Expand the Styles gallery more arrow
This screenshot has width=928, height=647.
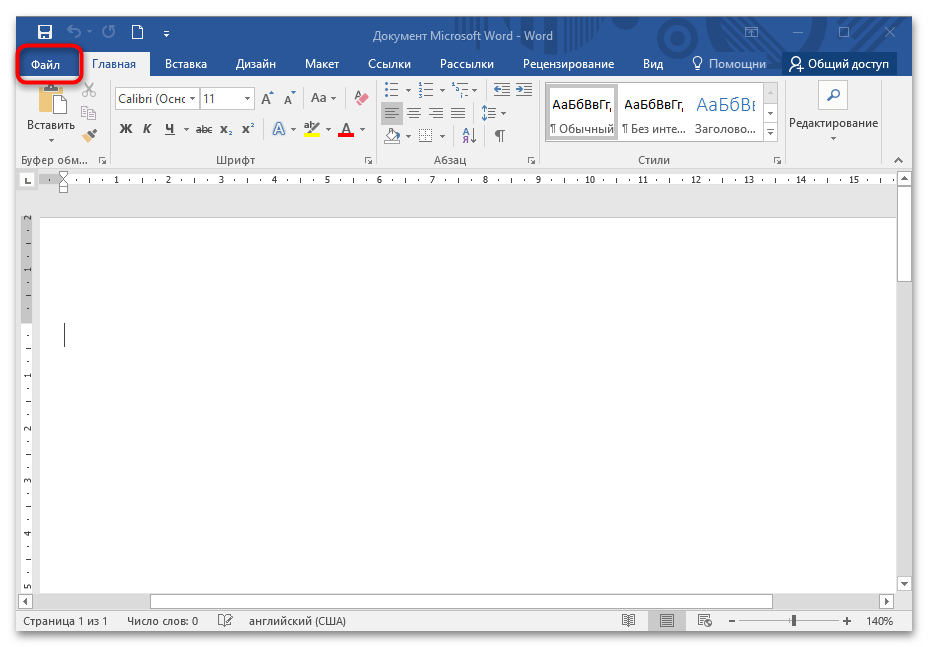click(x=770, y=131)
